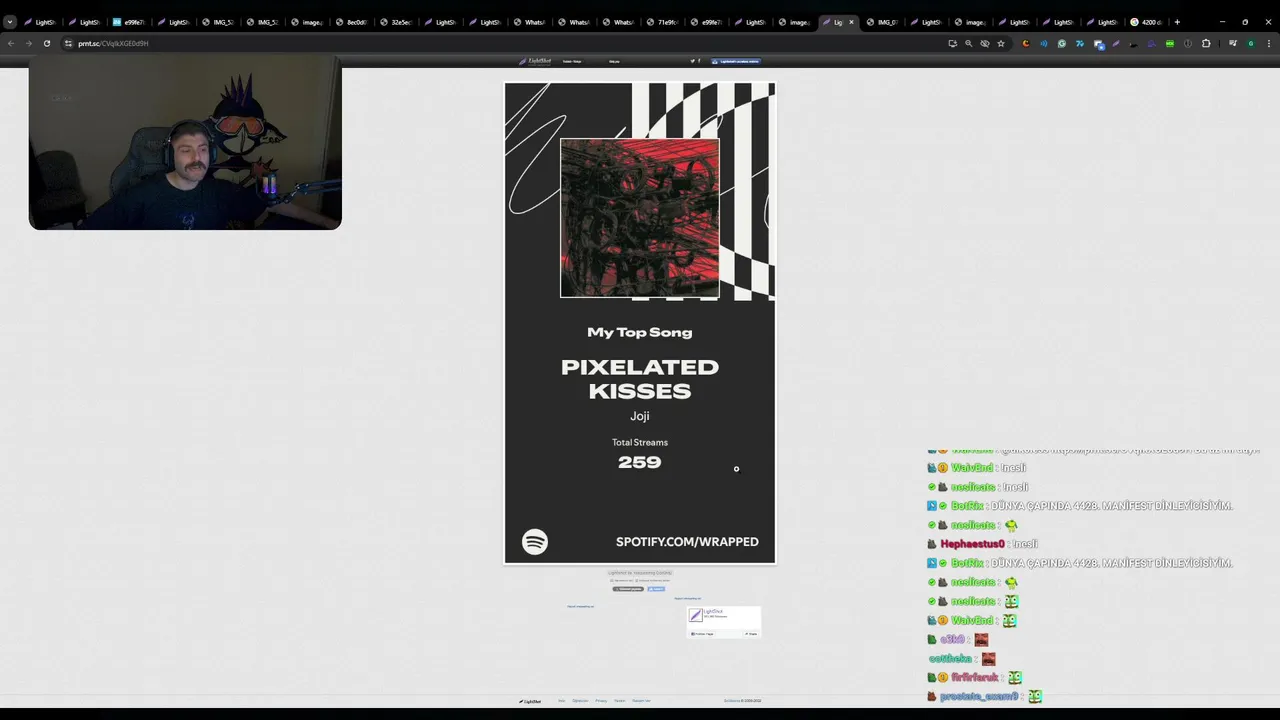This screenshot has width=1280, height=720.
Task: Click the Spotify Wrapped screenshot image
Action: pyautogui.click(x=640, y=324)
